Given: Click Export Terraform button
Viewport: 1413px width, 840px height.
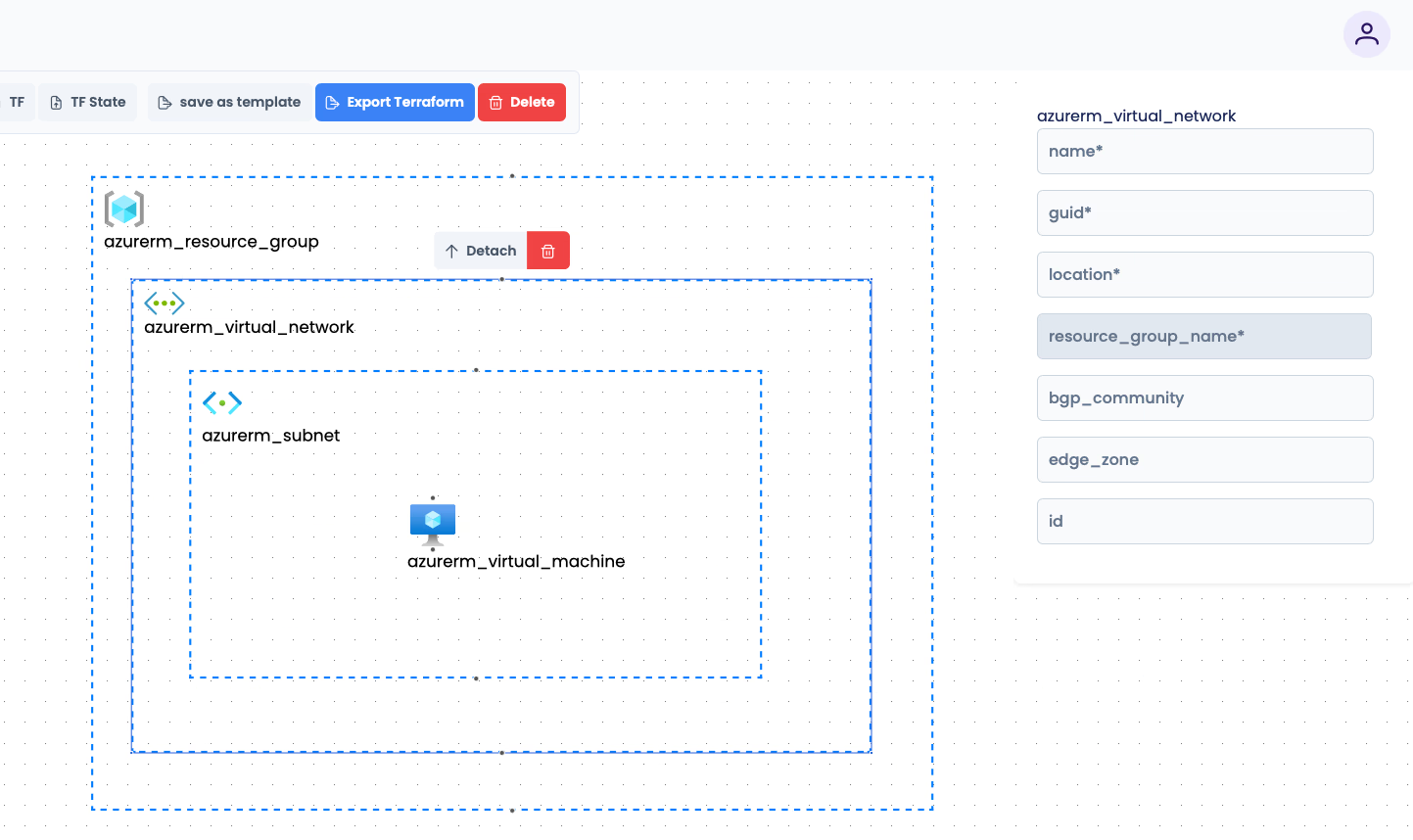Looking at the screenshot, I should tap(395, 102).
